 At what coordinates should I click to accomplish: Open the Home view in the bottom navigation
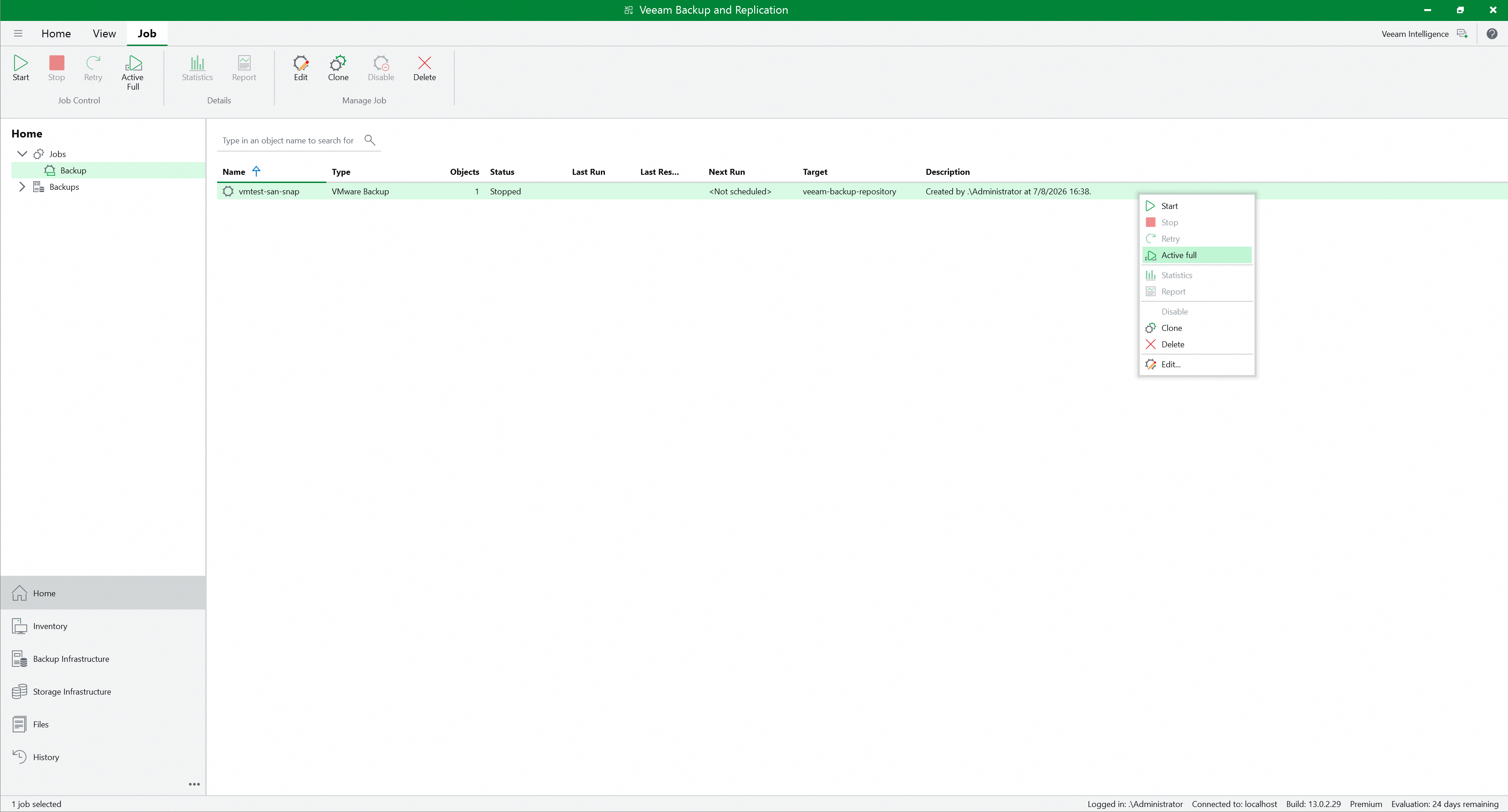103,593
